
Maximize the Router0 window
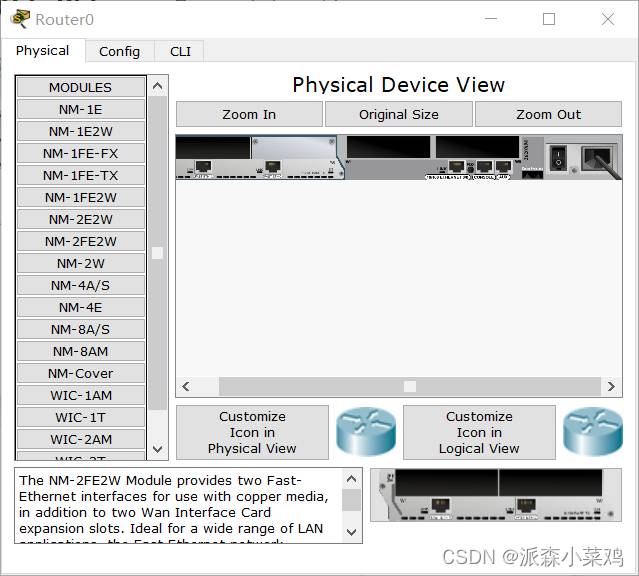(x=549, y=19)
